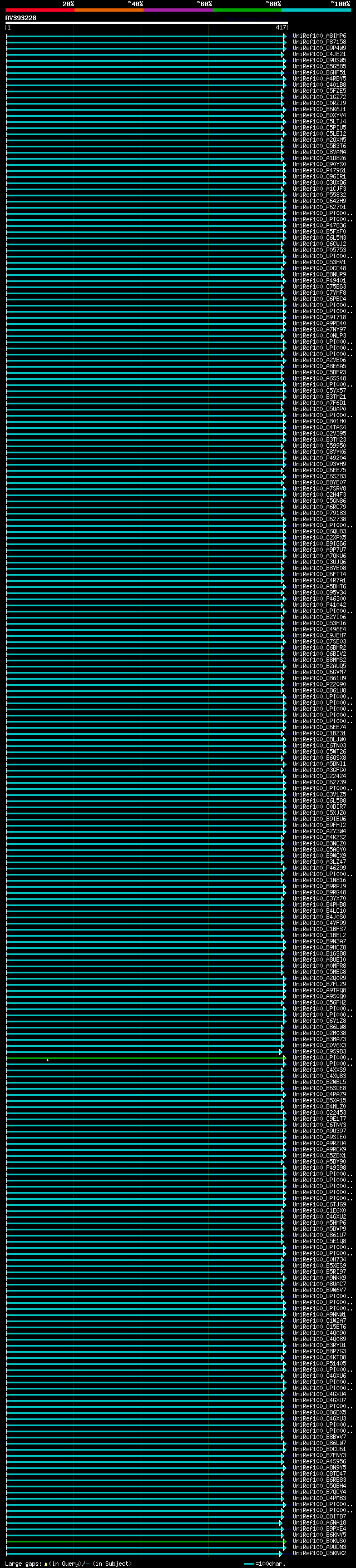Click the UniRef100_P49401 hit label

tap(319, 280)
